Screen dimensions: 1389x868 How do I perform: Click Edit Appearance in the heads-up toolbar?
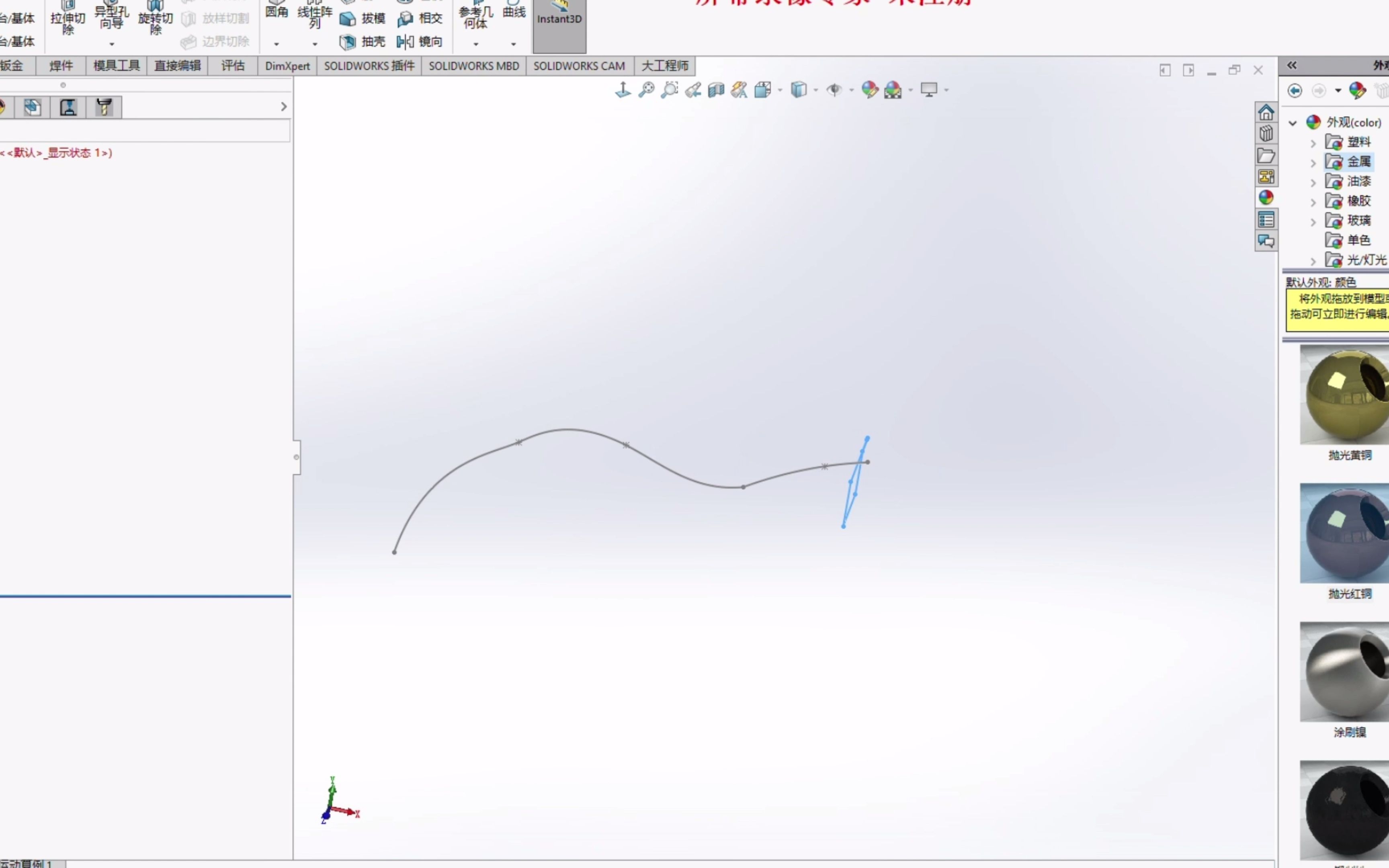(870, 90)
